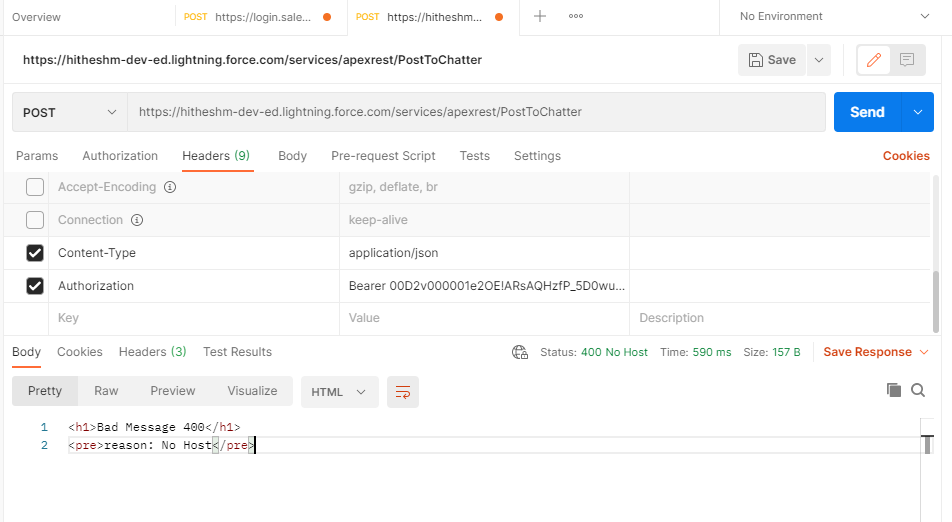952x522 pixels.
Task: Toggle the word wrap icon in response
Action: pyautogui.click(x=403, y=392)
